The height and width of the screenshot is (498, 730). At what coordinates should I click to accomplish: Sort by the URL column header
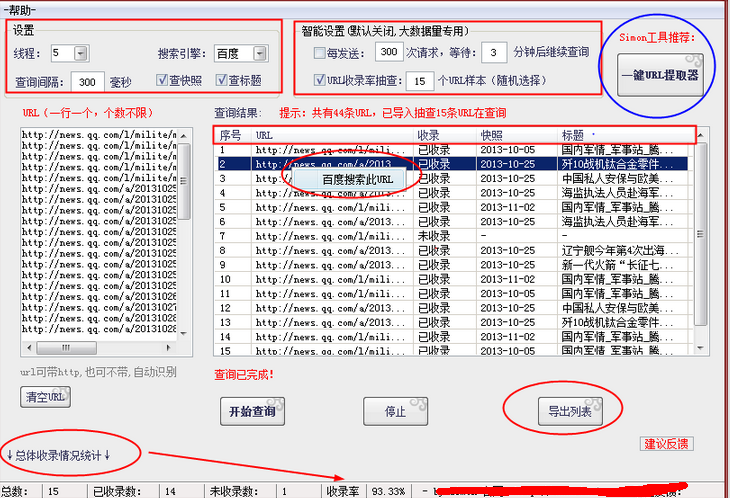pyautogui.click(x=332, y=135)
